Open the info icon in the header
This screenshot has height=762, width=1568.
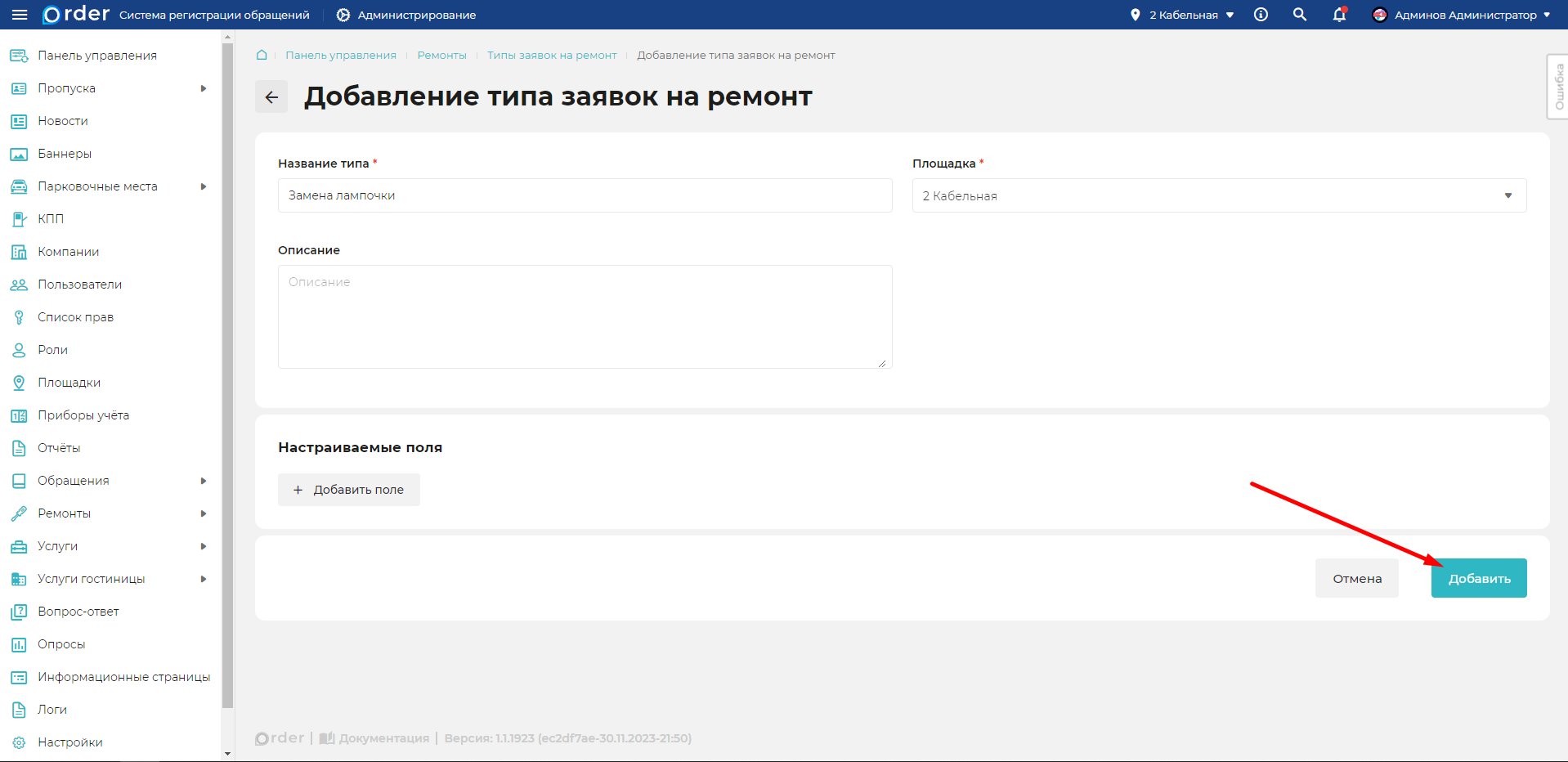click(x=1260, y=15)
